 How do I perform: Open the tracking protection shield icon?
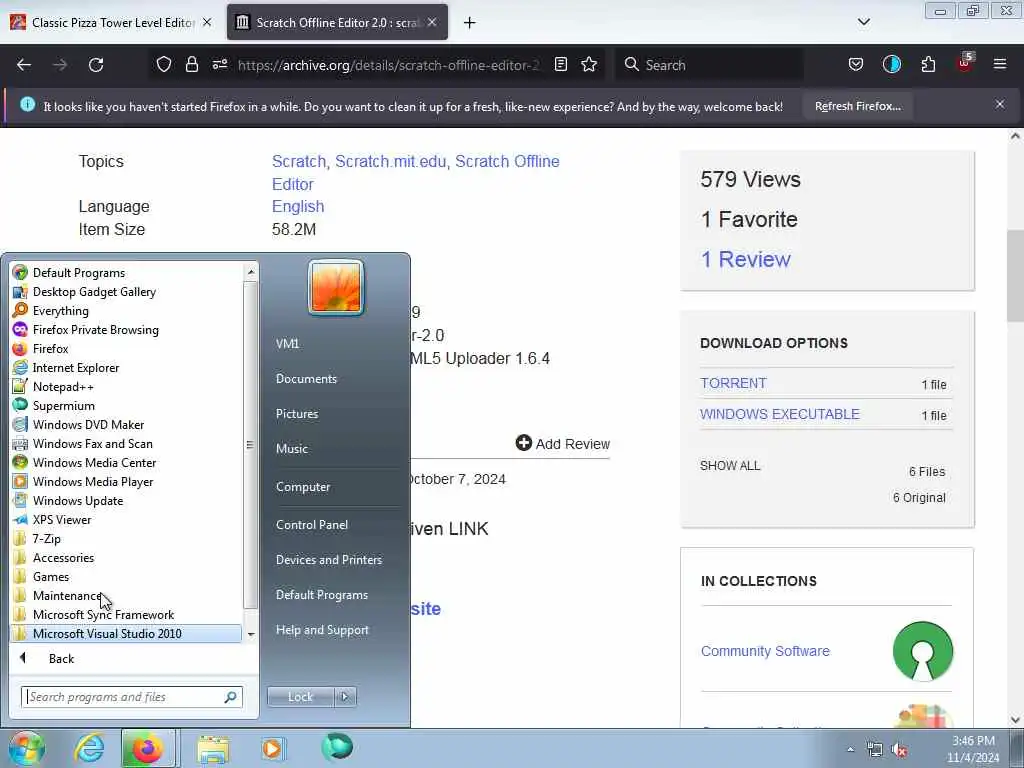tap(164, 64)
